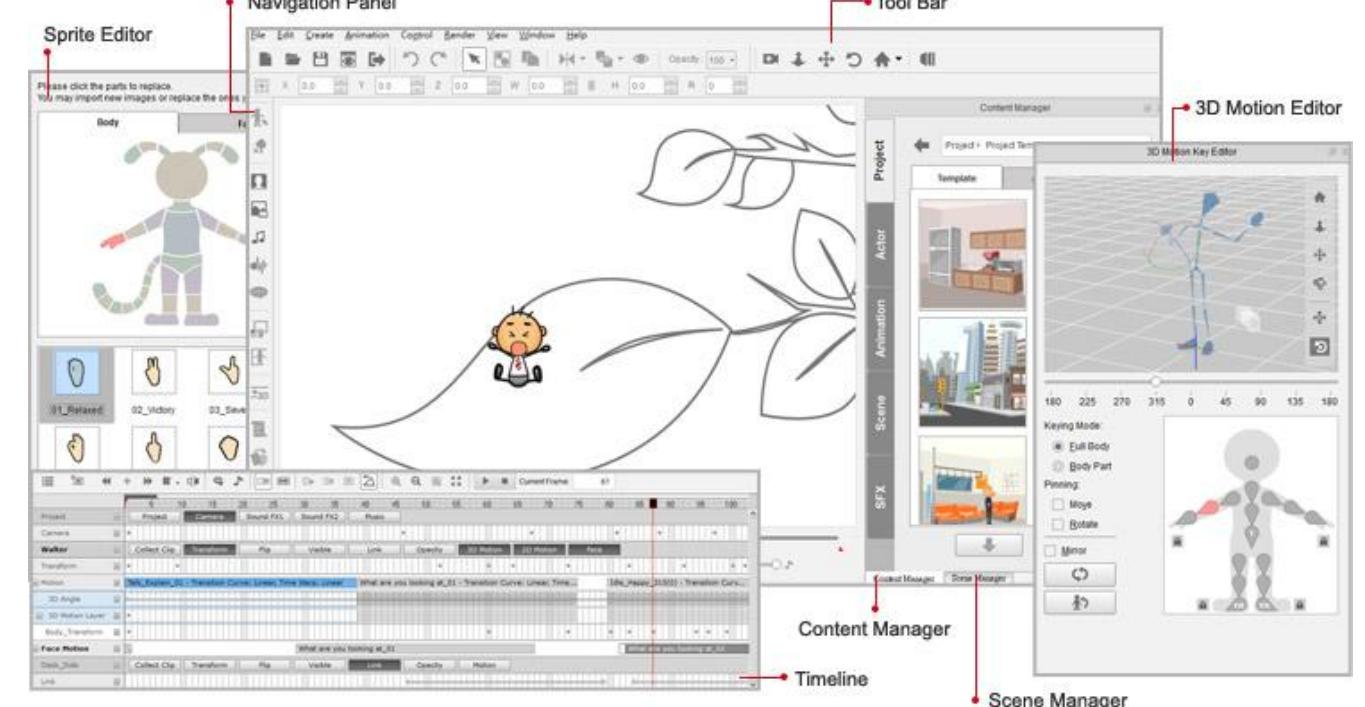Click the circular rotate icon in the main toolbar

(x=853, y=59)
